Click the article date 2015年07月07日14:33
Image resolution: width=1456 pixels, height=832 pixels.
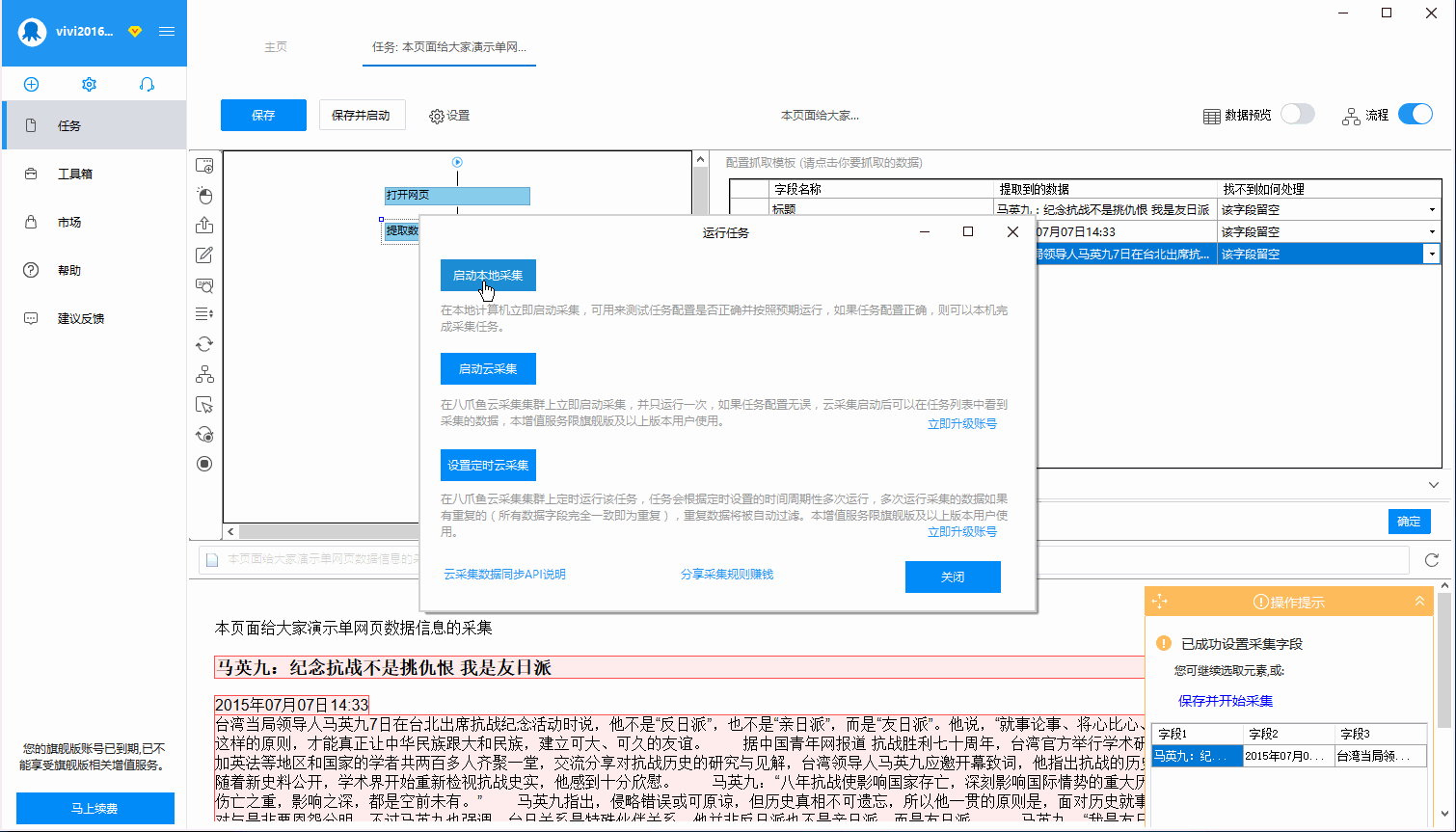pyautogui.click(x=291, y=705)
